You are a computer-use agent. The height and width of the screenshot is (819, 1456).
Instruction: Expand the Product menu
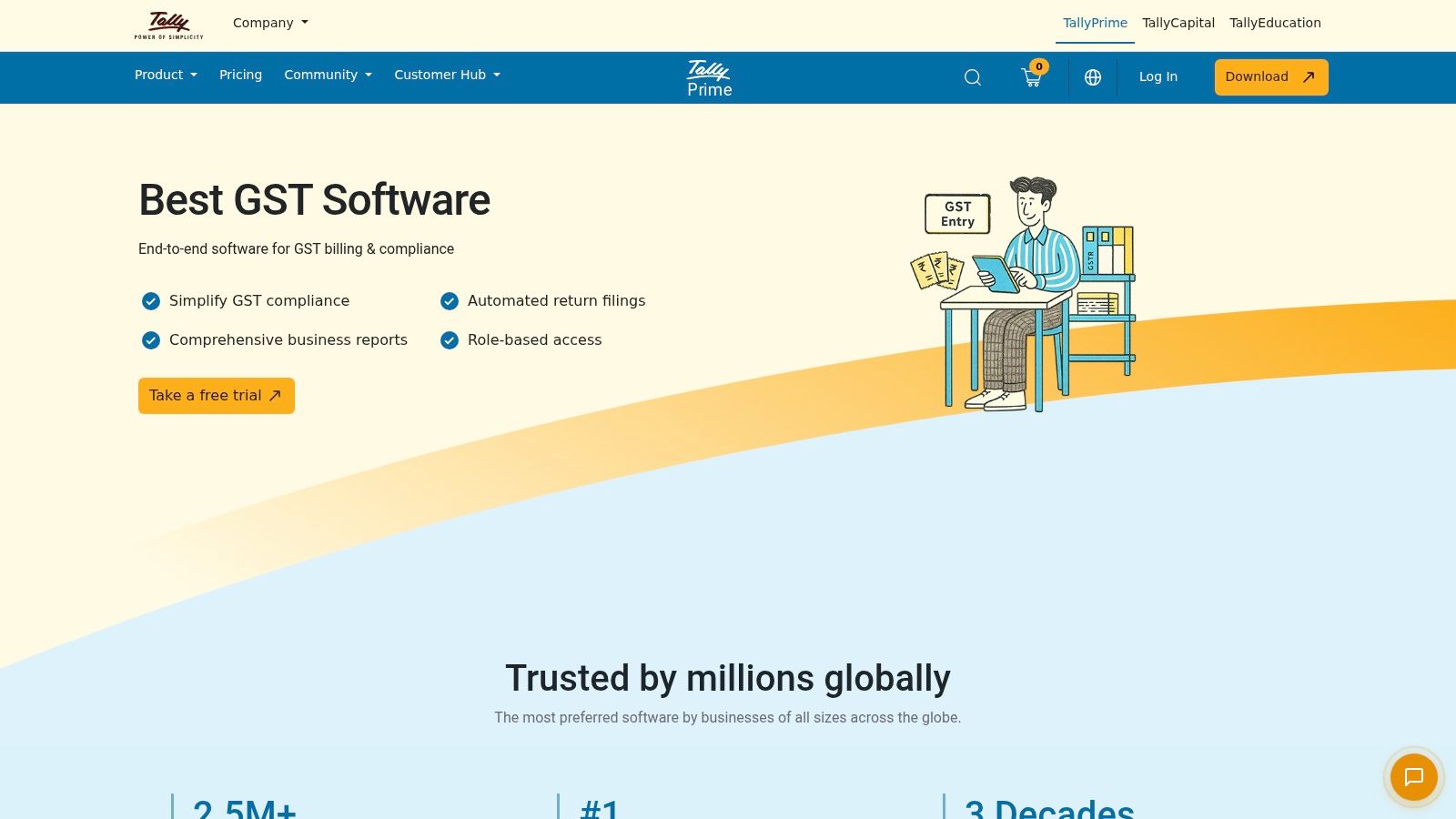click(166, 75)
